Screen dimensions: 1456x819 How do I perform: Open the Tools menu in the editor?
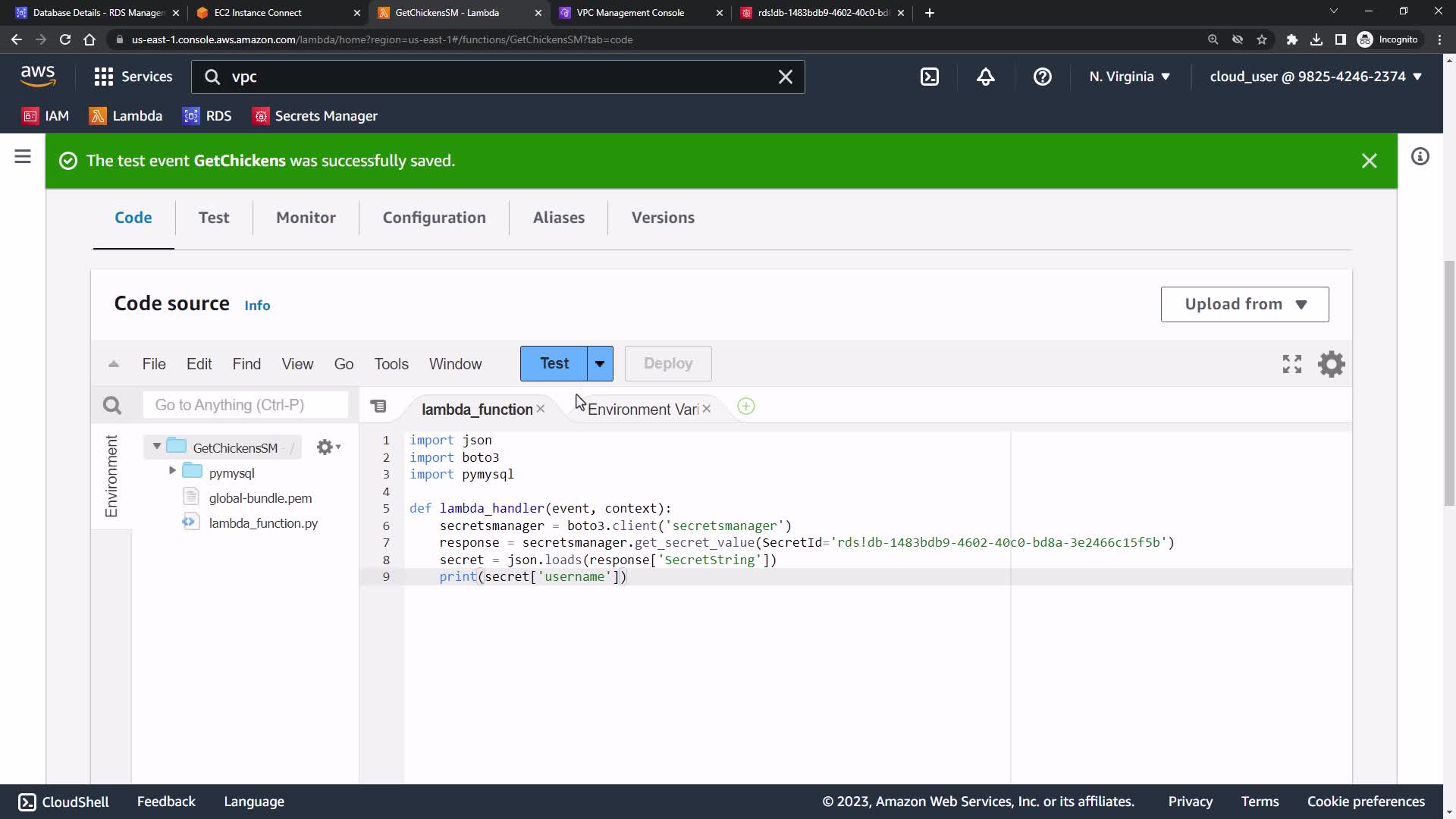tap(391, 364)
